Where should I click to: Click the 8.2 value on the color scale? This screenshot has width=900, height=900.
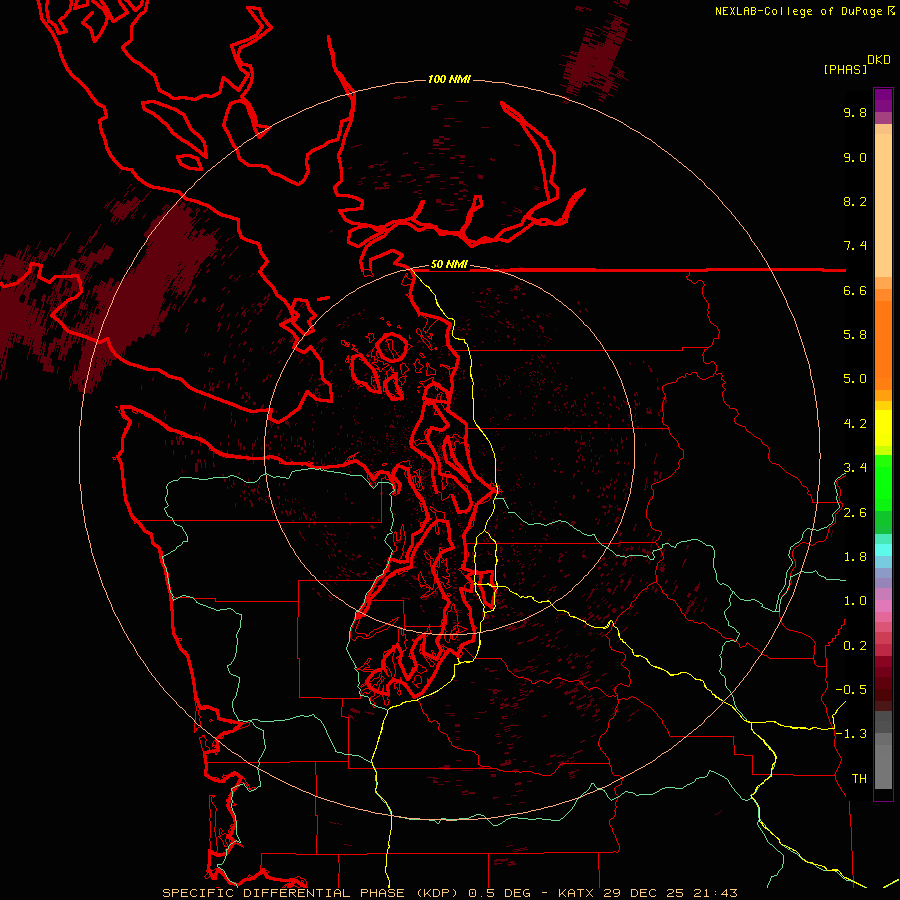click(855, 201)
